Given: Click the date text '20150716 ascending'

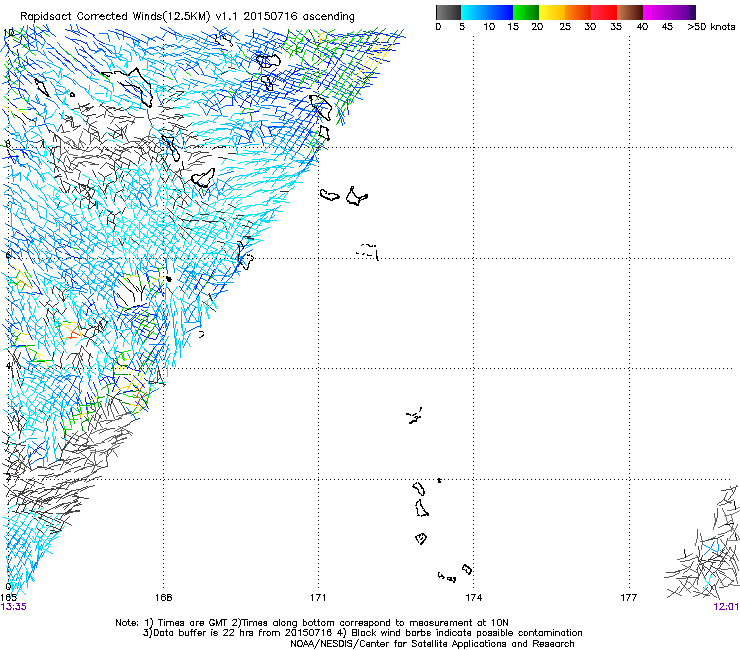Looking at the screenshot, I should click(299, 17).
